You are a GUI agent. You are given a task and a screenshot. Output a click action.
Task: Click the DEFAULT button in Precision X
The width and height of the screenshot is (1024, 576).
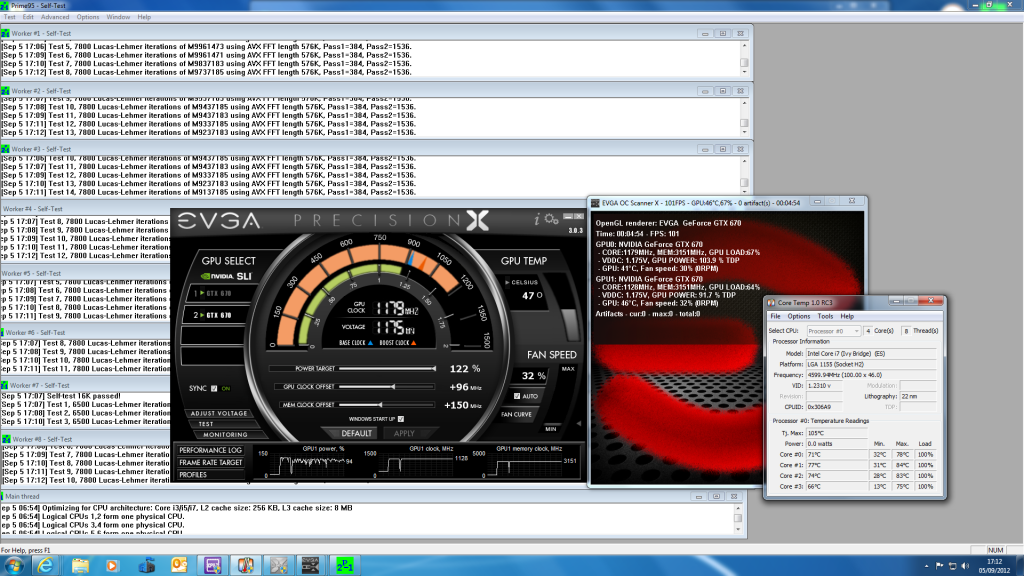click(358, 433)
